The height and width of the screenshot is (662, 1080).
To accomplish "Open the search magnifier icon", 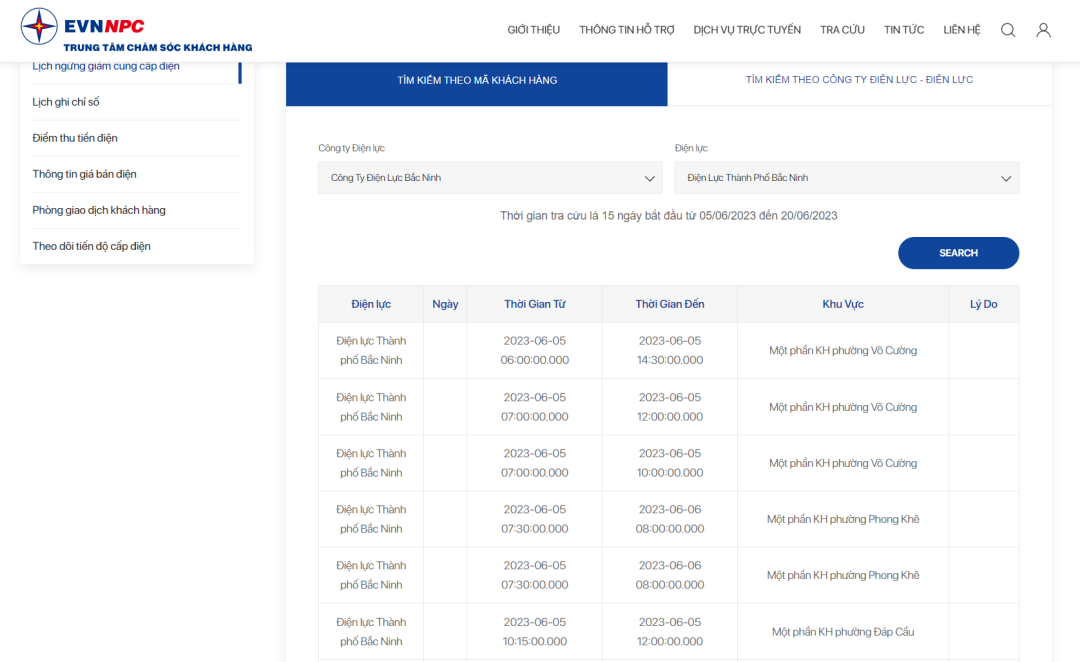I will (x=1008, y=30).
